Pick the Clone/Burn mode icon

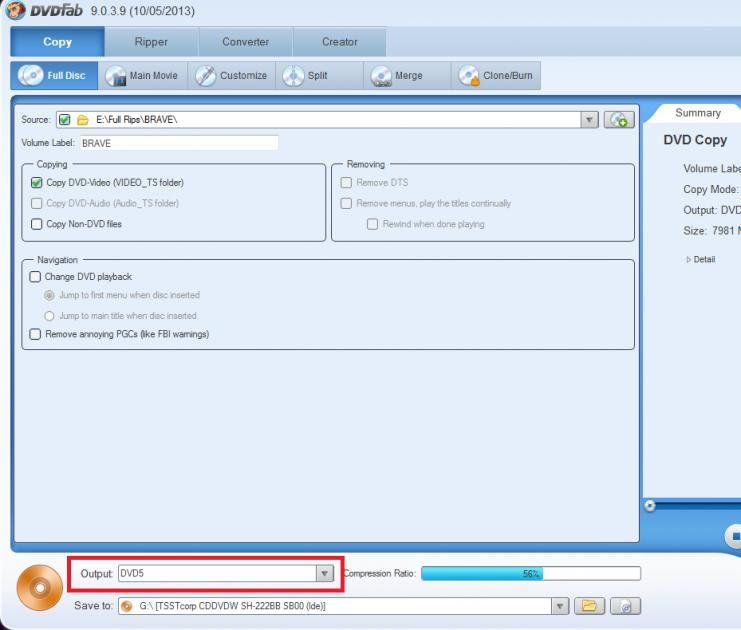tap(469, 76)
